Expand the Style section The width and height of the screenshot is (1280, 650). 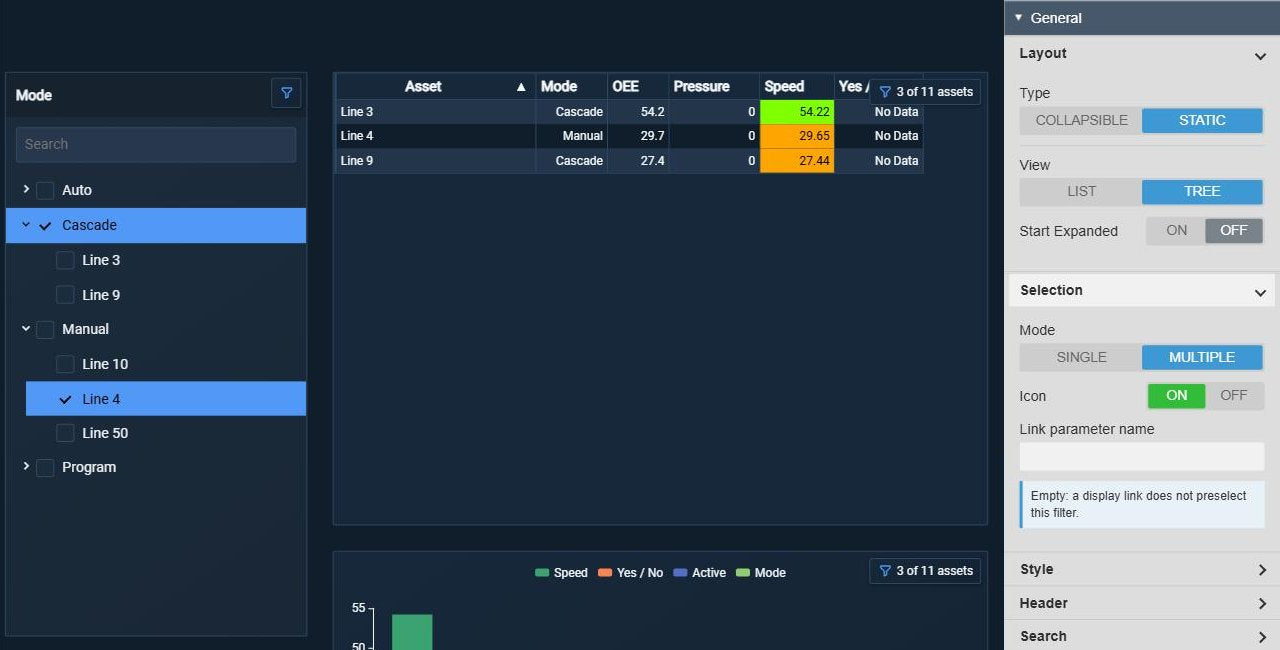[1142, 569]
